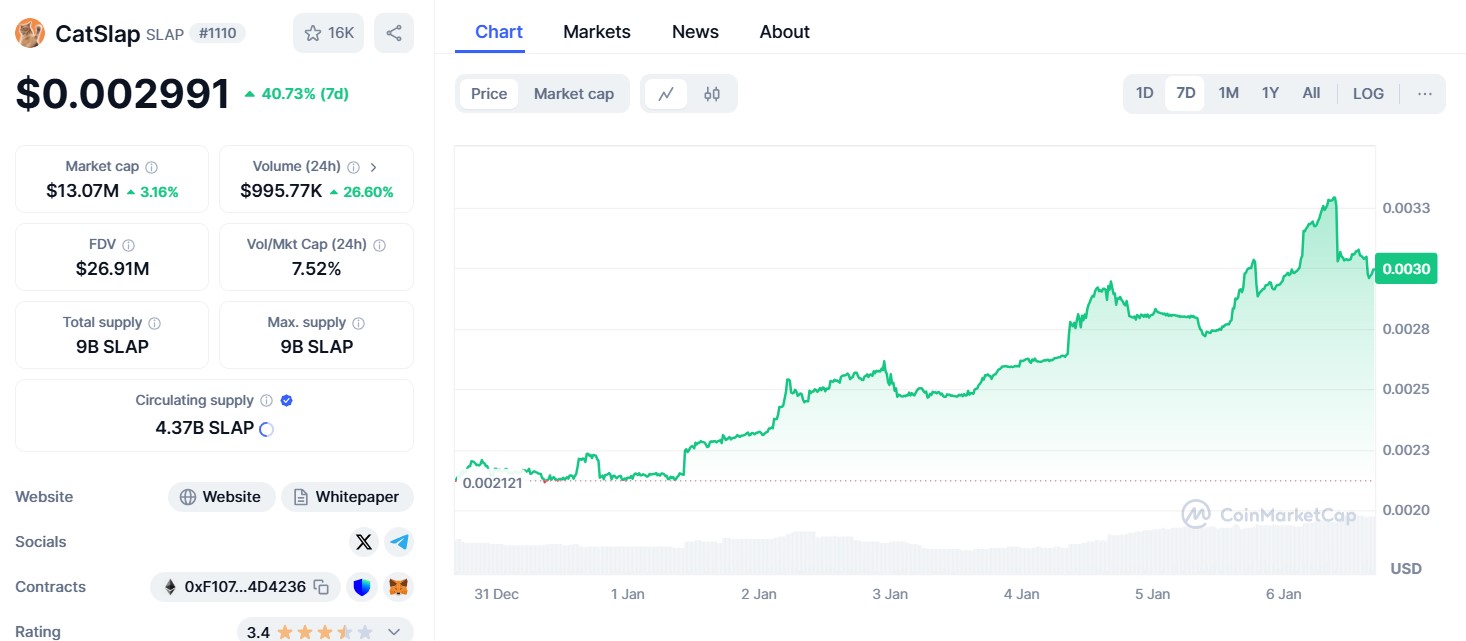Show Market cap info tooltip icon
1466x641 pixels.
point(151,167)
